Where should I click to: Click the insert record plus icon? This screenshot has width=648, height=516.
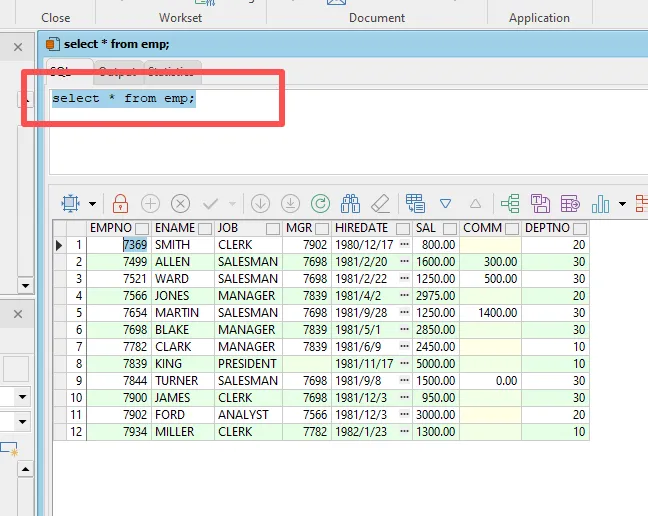(x=150, y=204)
